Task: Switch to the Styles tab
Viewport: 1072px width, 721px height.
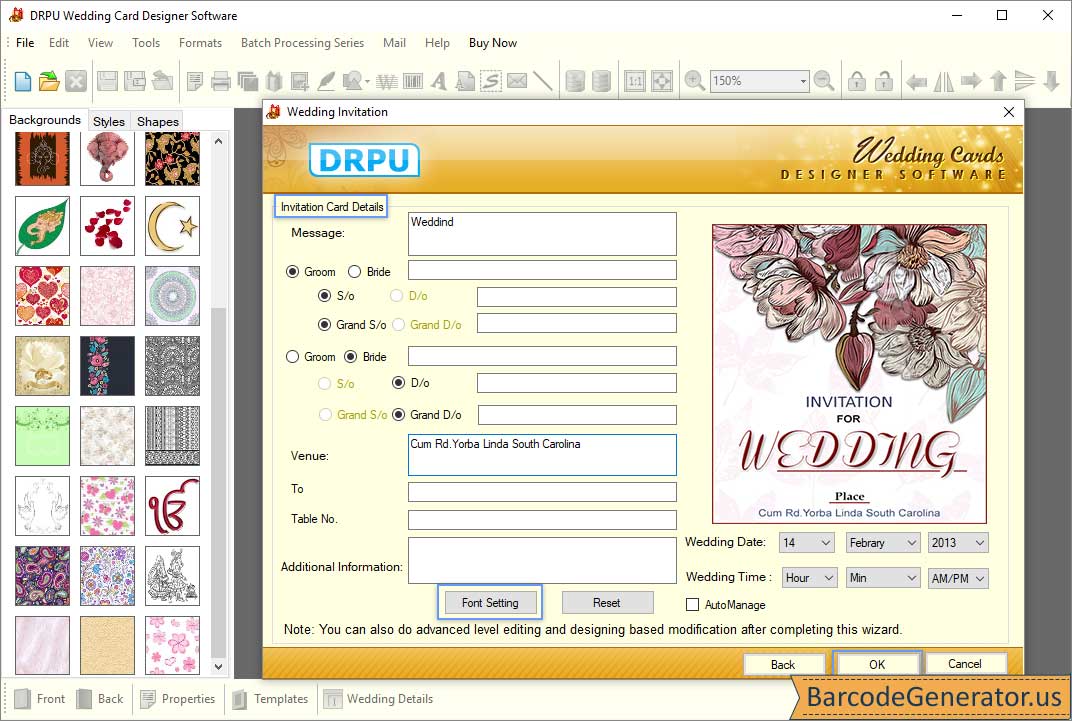Action: 109,121
